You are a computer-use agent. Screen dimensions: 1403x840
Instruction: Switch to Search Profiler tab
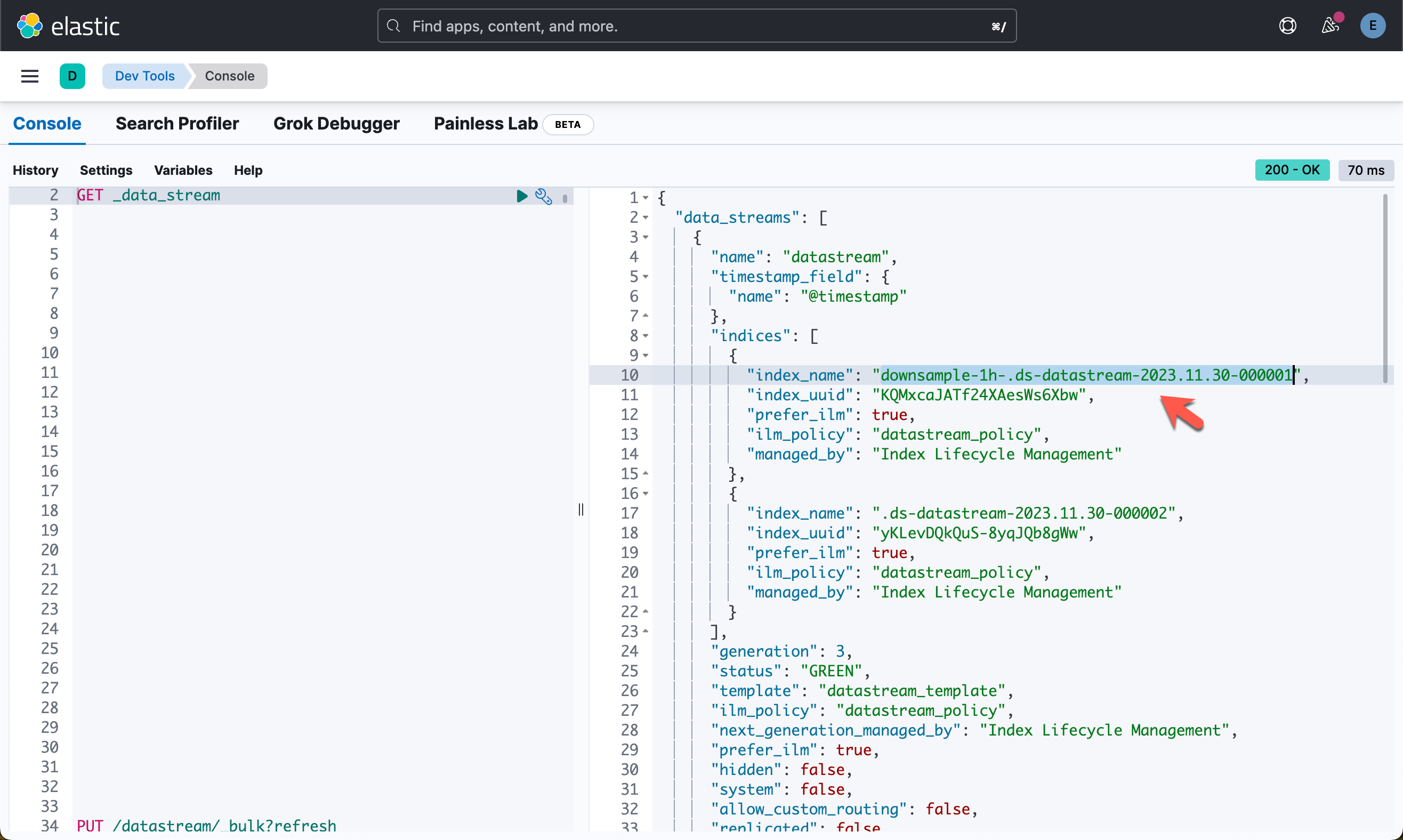177,124
